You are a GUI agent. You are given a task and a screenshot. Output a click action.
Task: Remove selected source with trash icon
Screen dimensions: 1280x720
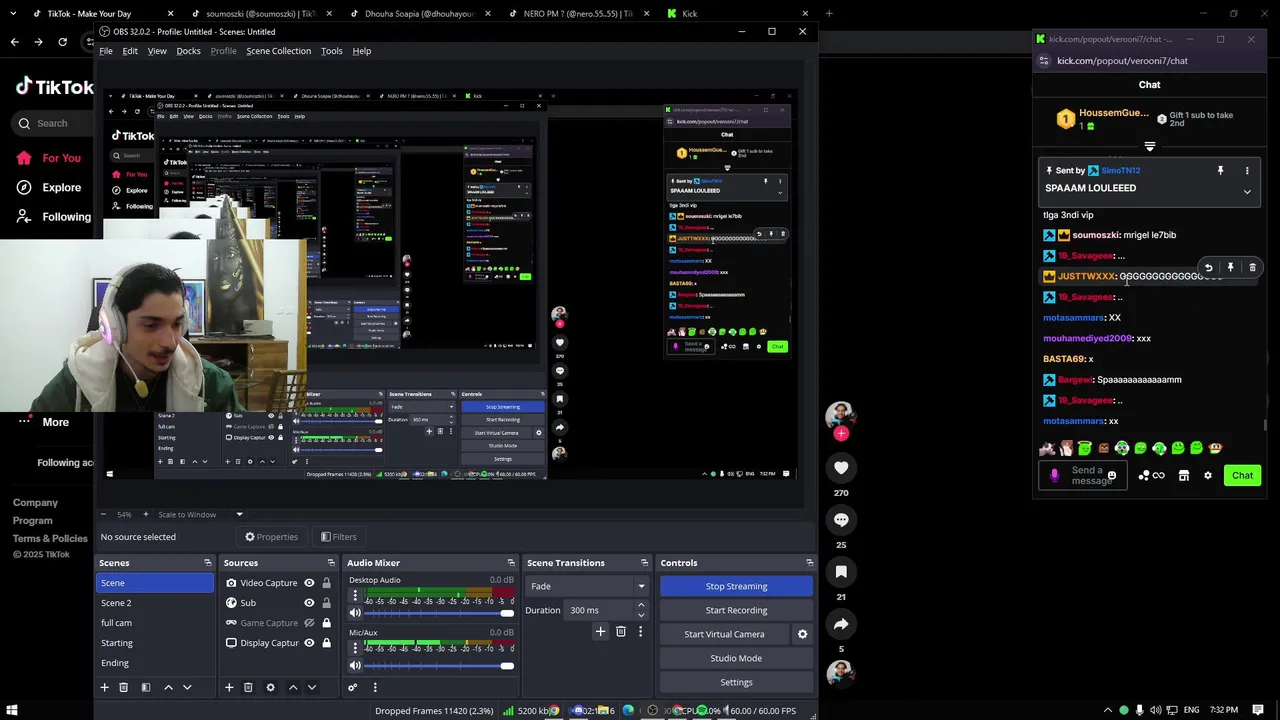tap(248, 687)
